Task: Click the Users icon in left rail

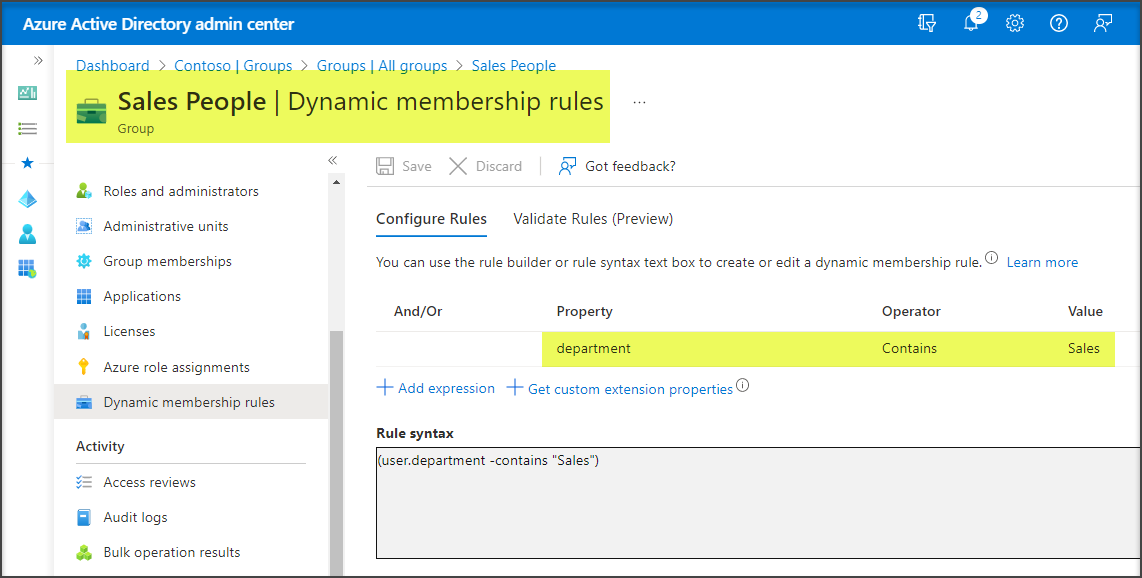Action: 27,234
